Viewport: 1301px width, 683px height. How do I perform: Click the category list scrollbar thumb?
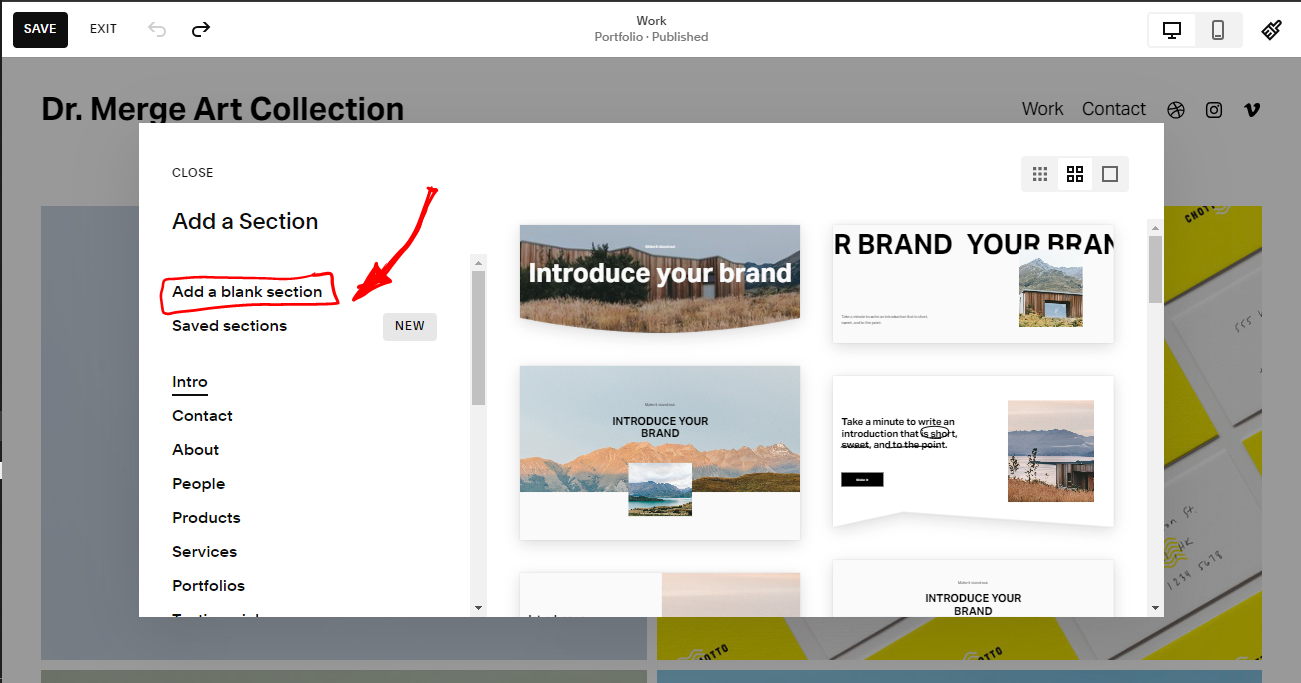pyautogui.click(x=478, y=338)
